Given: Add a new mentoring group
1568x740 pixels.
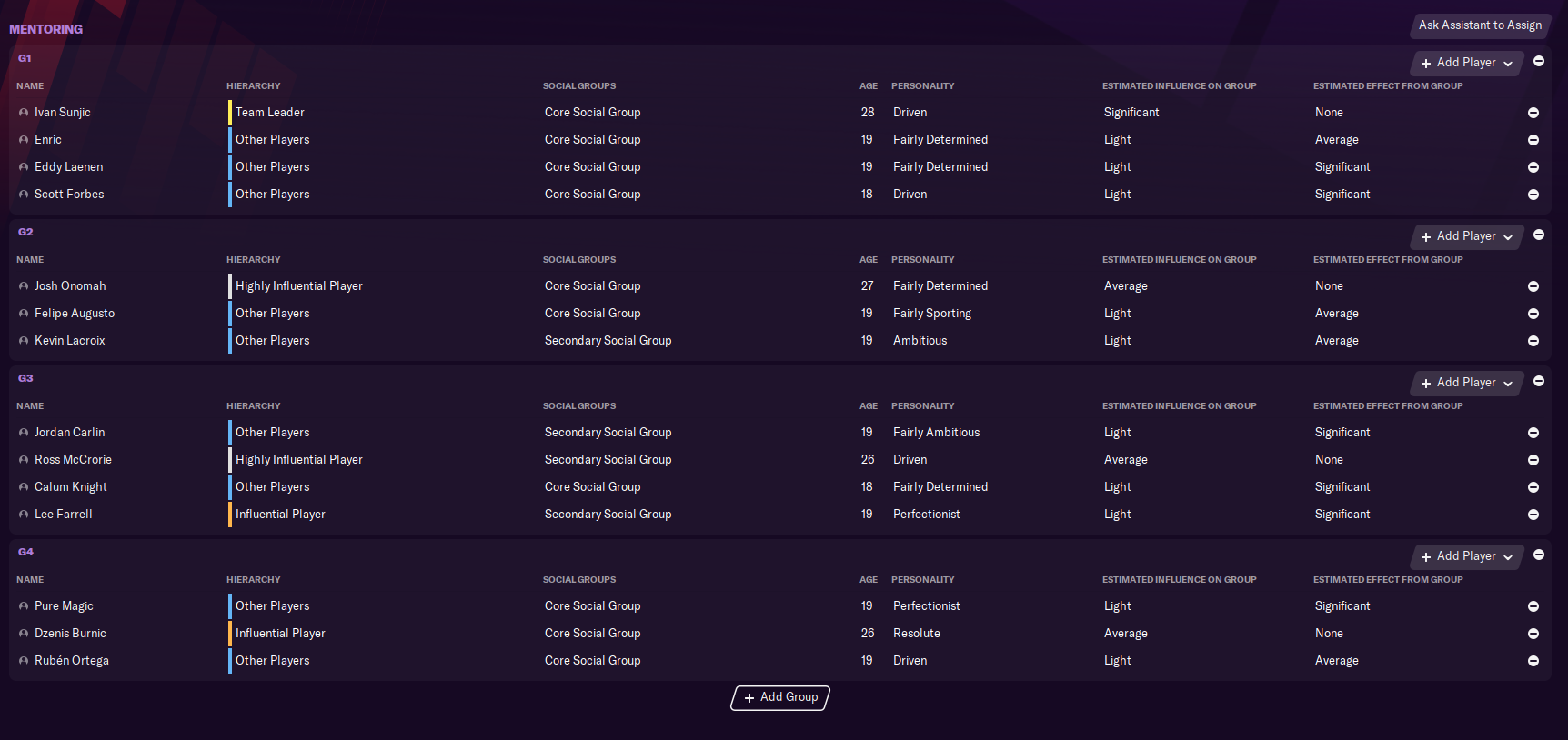Looking at the screenshot, I should click(780, 697).
